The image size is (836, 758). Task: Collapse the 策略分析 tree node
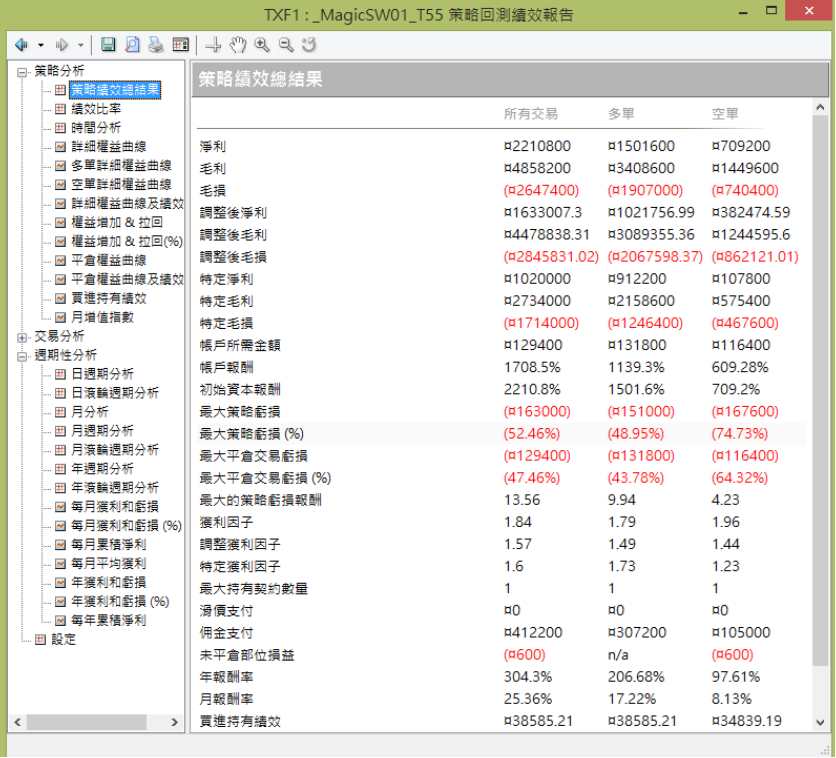[x=22, y=72]
